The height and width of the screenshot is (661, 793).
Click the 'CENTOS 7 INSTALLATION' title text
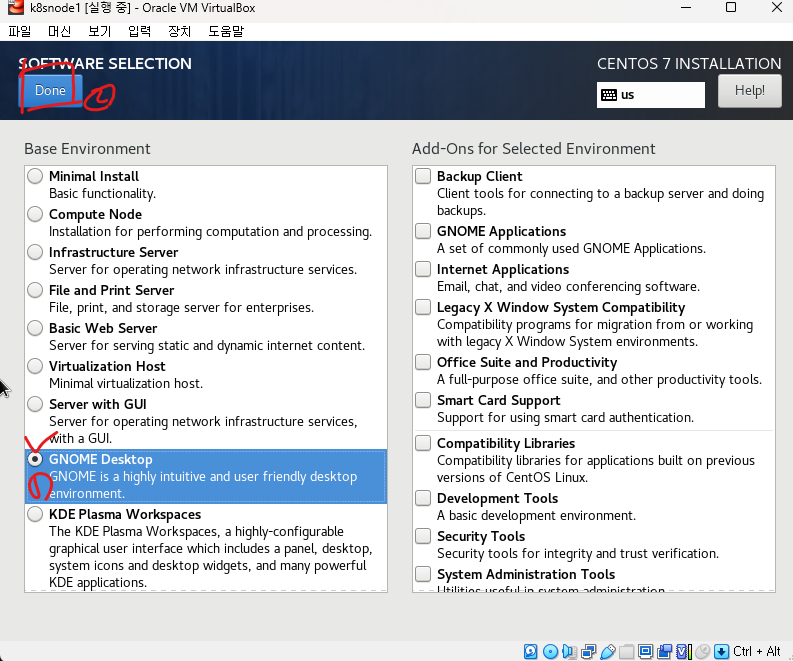(x=689, y=64)
